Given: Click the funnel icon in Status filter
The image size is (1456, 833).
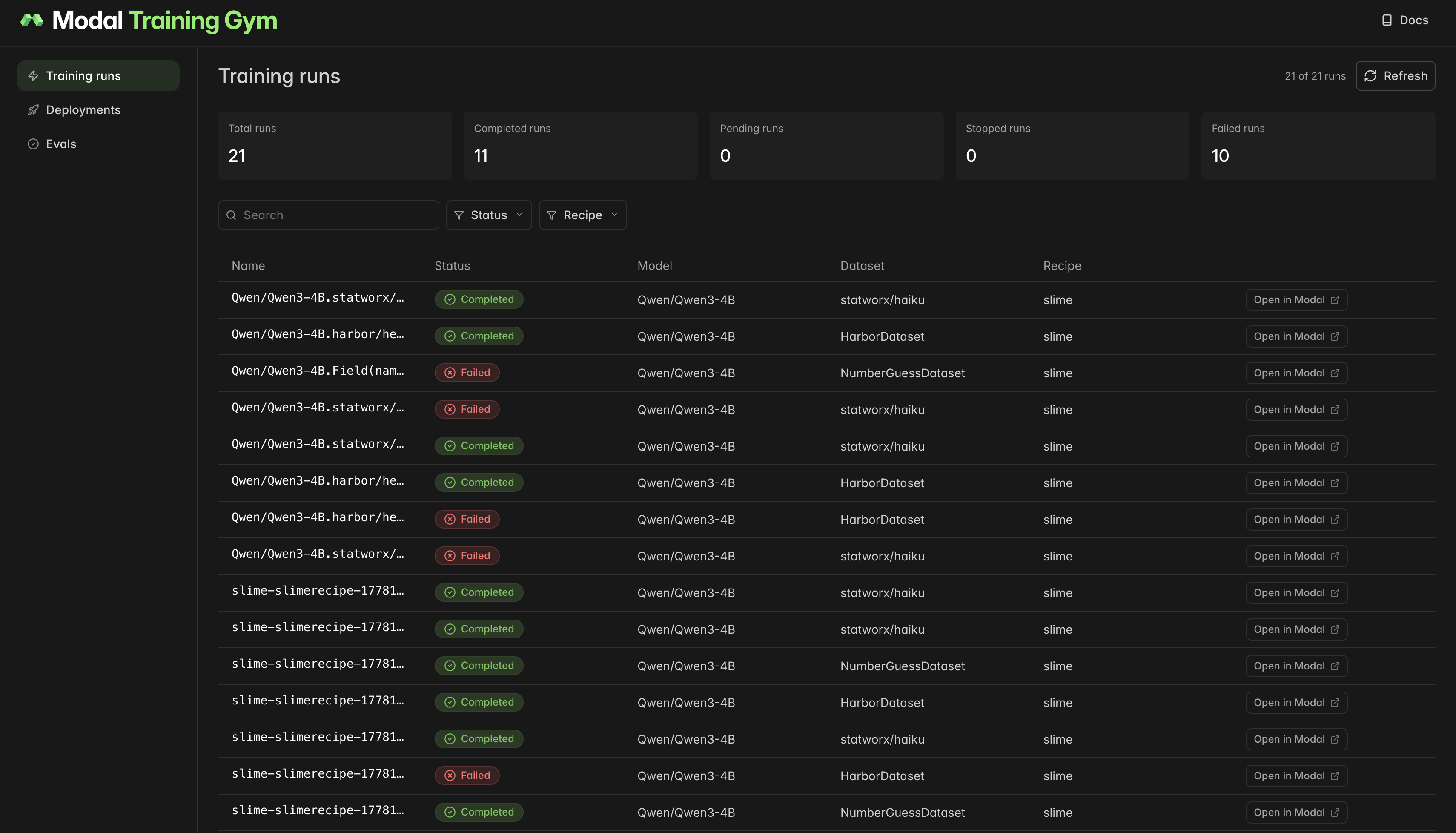Looking at the screenshot, I should pos(459,215).
